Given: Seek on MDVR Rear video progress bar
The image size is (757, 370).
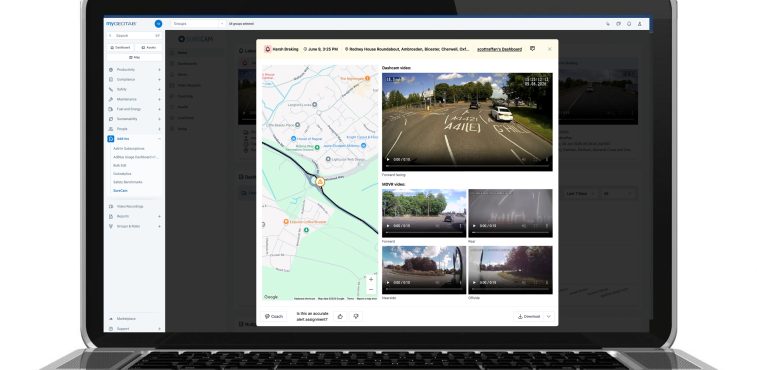Looking at the screenshot, I should coord(510,232).
